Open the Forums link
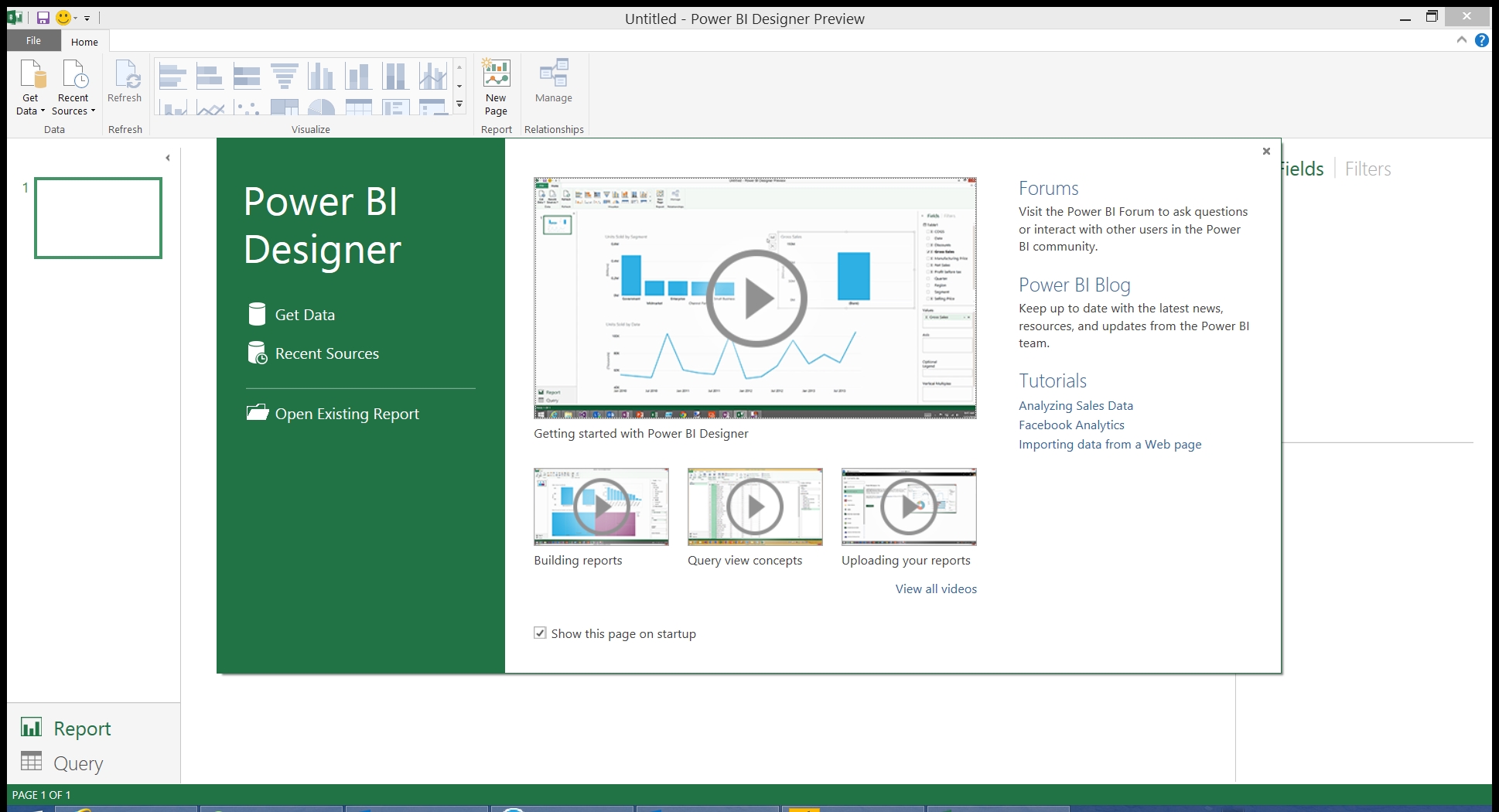 point(1048,188)
